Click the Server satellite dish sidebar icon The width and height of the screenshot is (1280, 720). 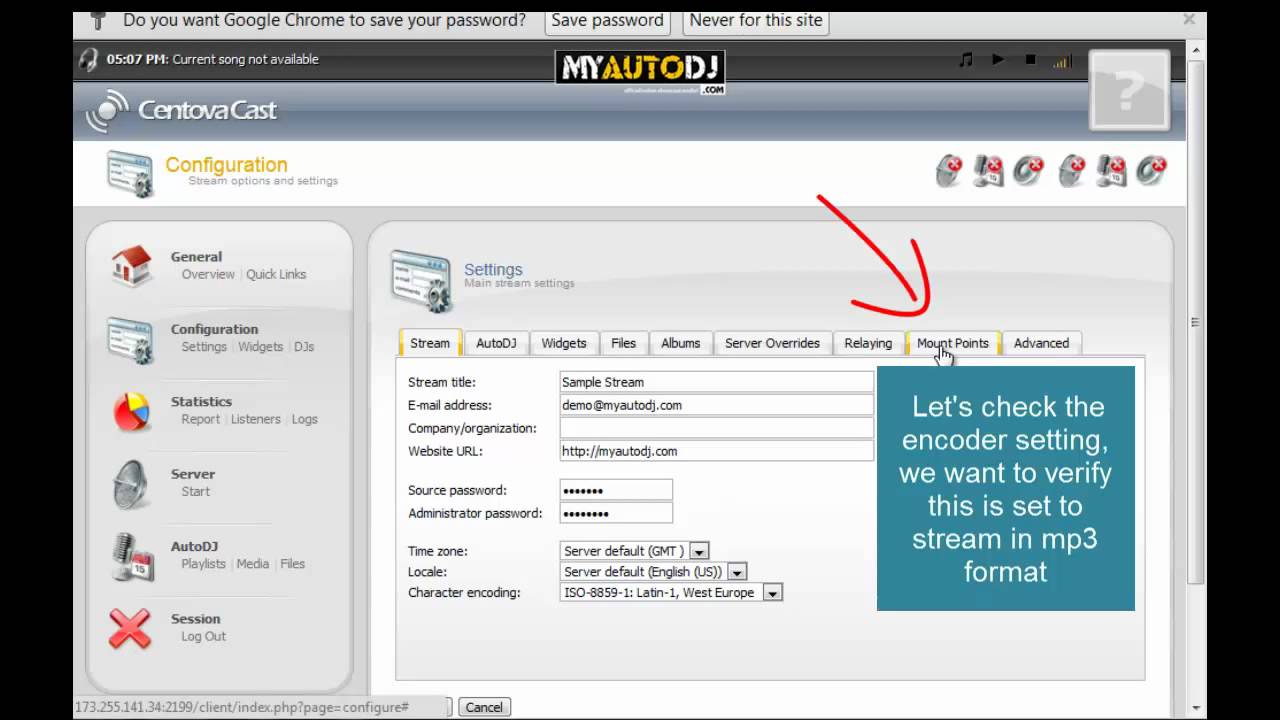131,484
